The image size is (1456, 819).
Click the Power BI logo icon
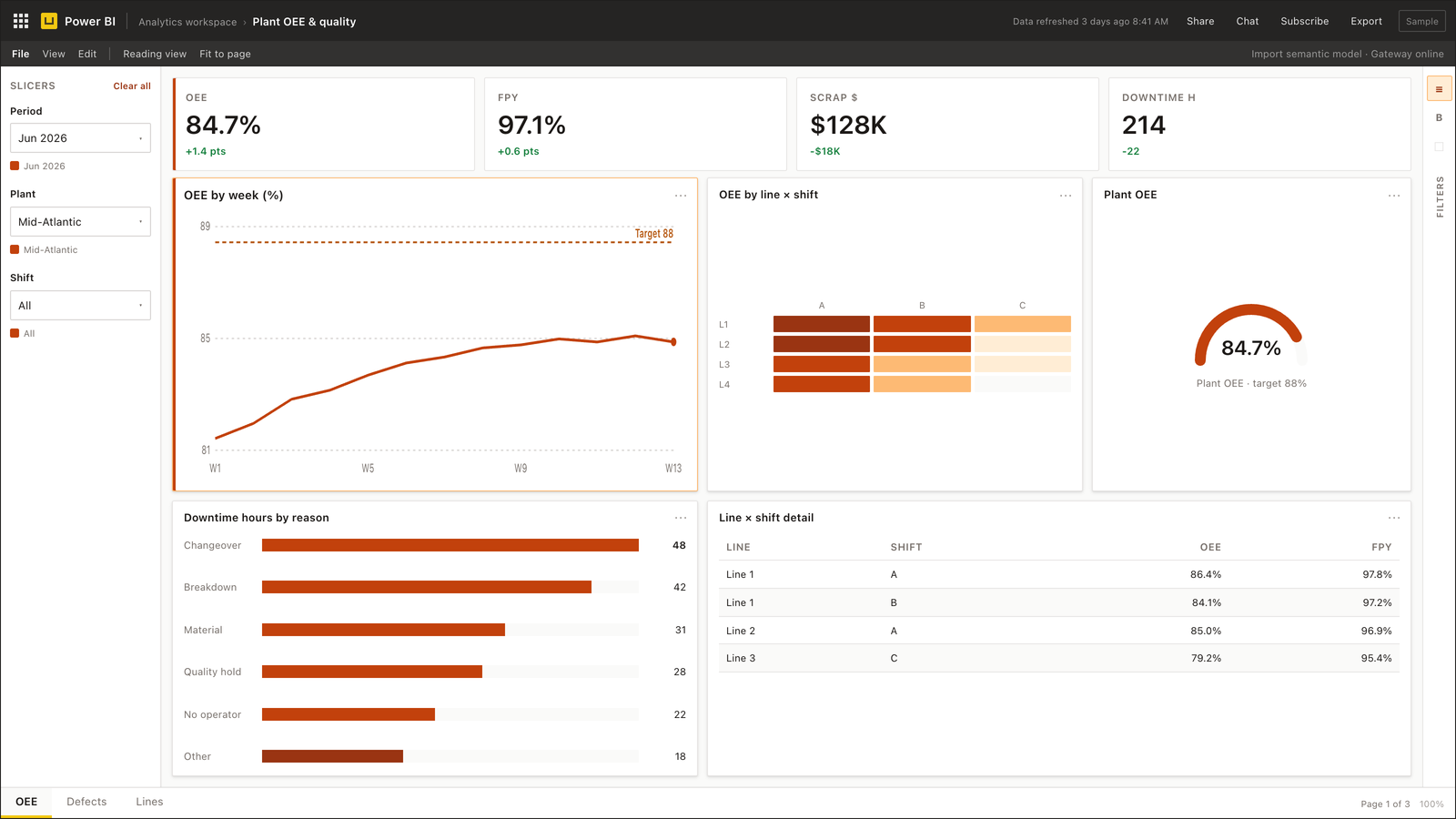[x=49, y=21]
